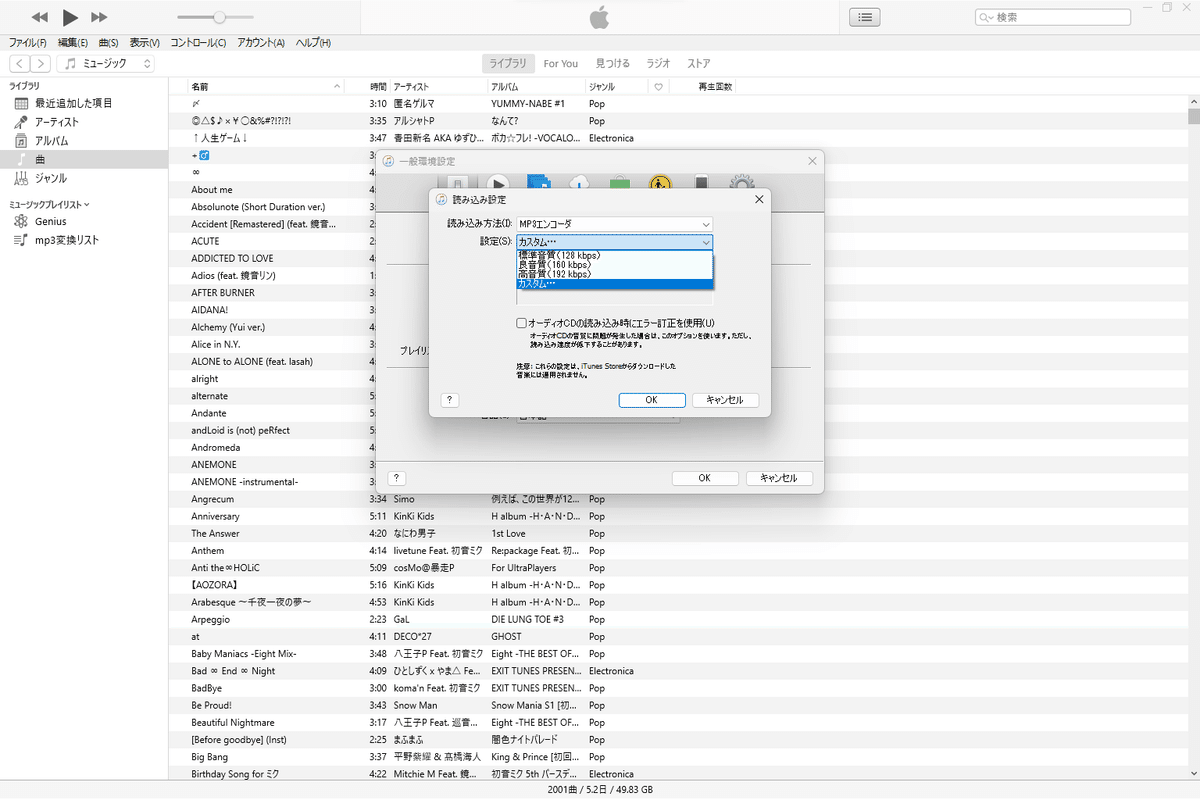
Task: Select the highlighted カスタム… list option
Action: (x=614, y=284)
